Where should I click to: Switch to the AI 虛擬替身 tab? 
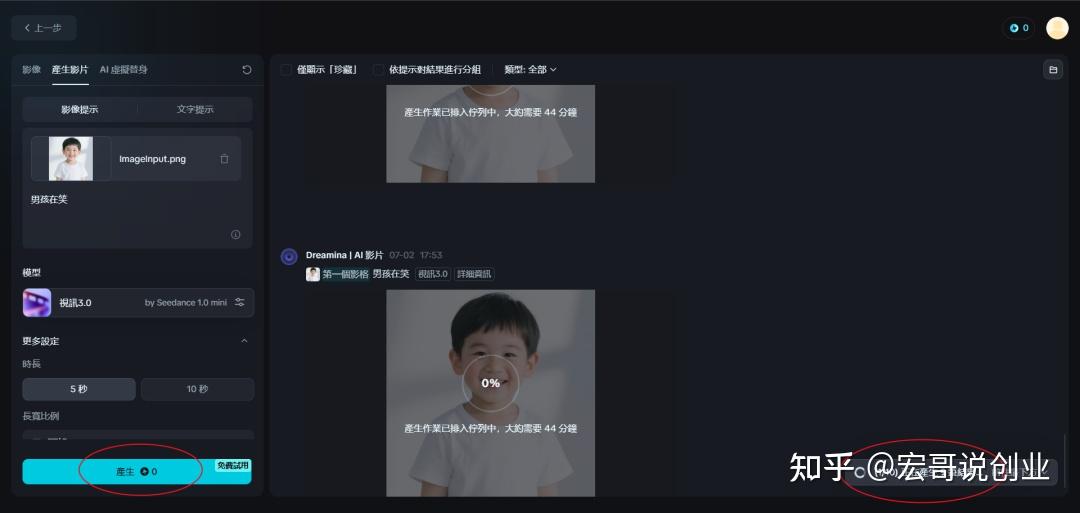pyautogui.click(x=123, y=70)
